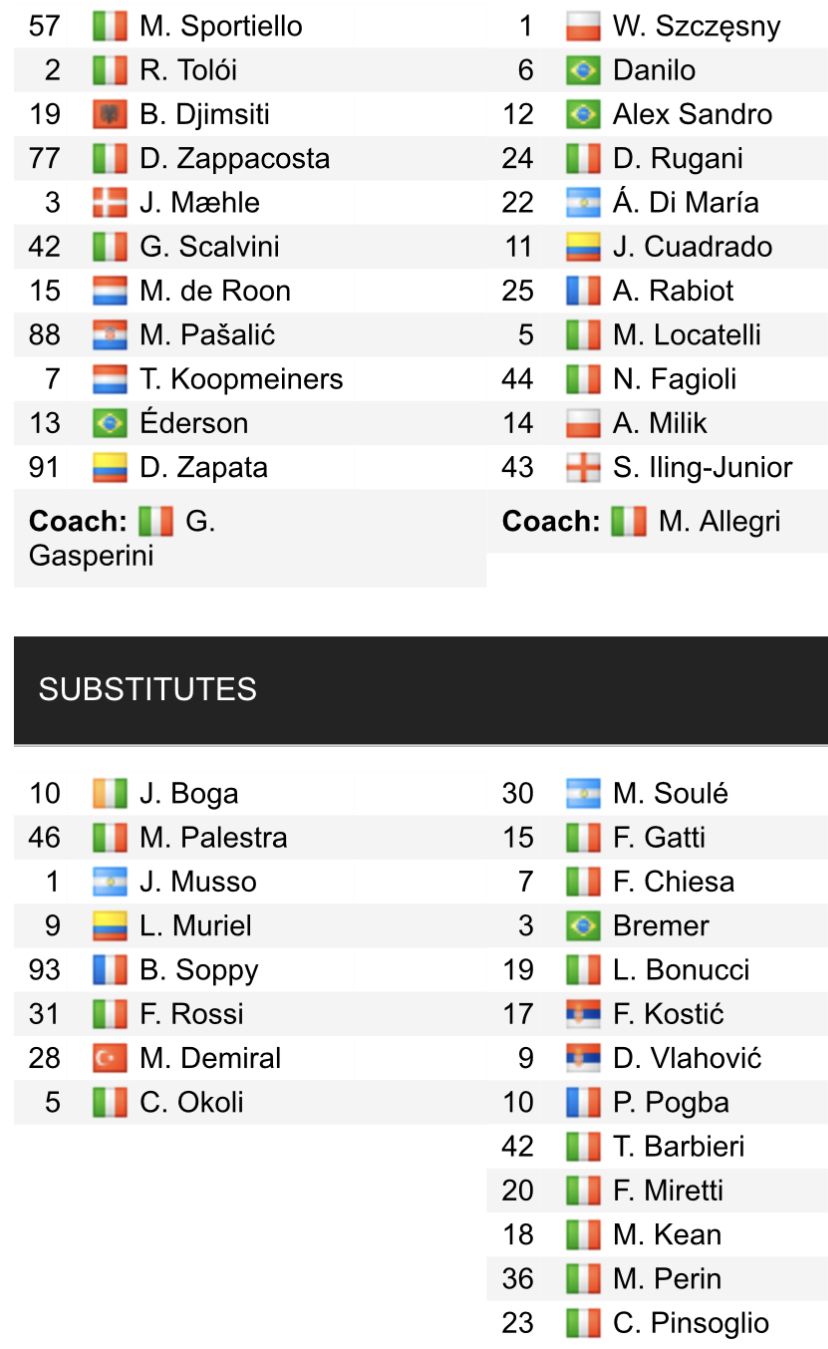Image resolution: width=828 pixels, height=1349 pixels.
Task: Open player T. Koopmeiners
Action: pos(241,379)
